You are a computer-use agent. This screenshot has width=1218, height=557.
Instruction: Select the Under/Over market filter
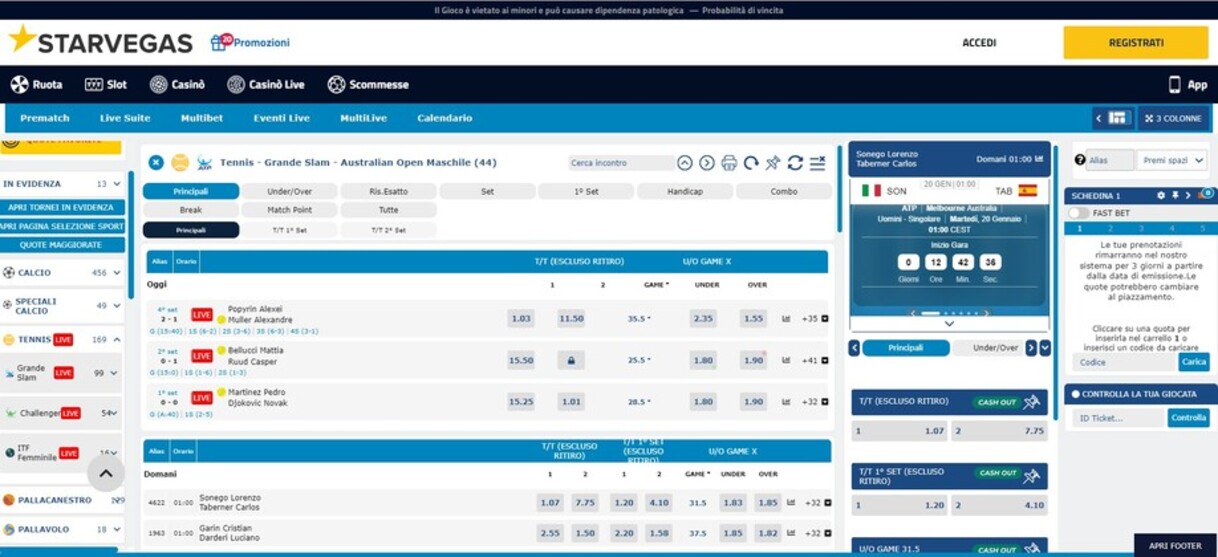coord(289,191)
